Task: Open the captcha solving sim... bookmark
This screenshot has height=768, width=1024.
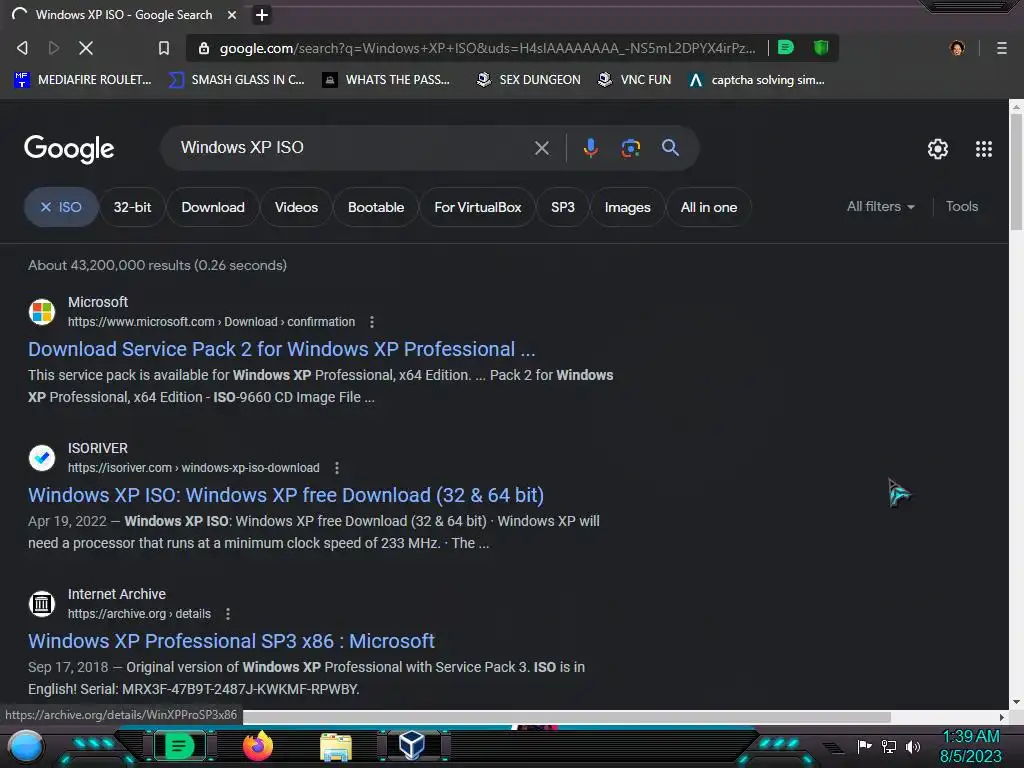Action: (757, 80)
